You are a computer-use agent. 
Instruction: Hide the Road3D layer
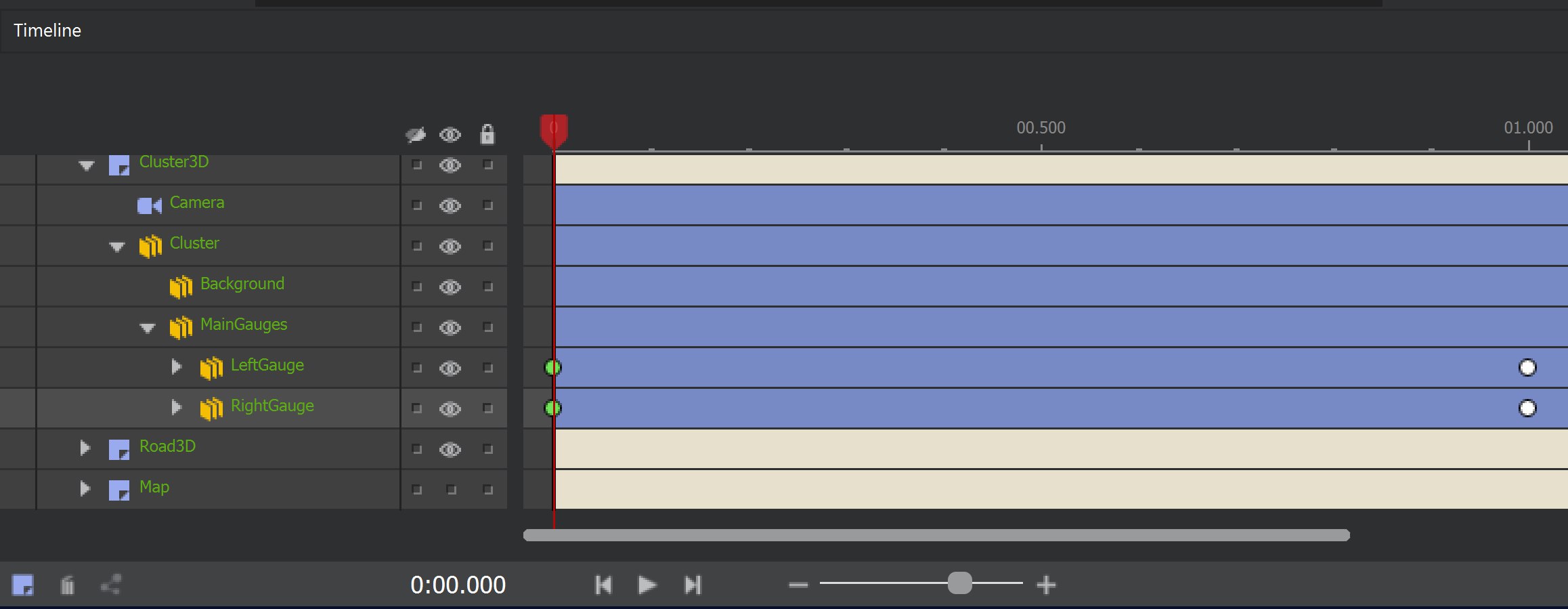450,449
